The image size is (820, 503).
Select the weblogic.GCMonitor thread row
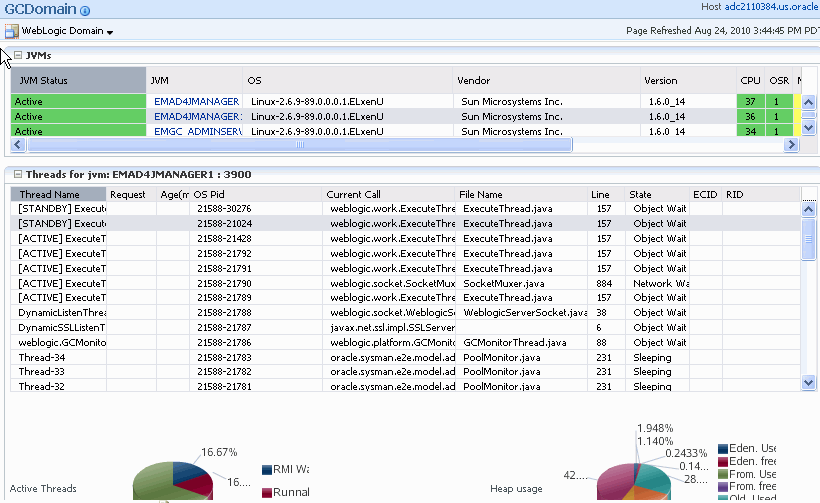click(405, 342)
